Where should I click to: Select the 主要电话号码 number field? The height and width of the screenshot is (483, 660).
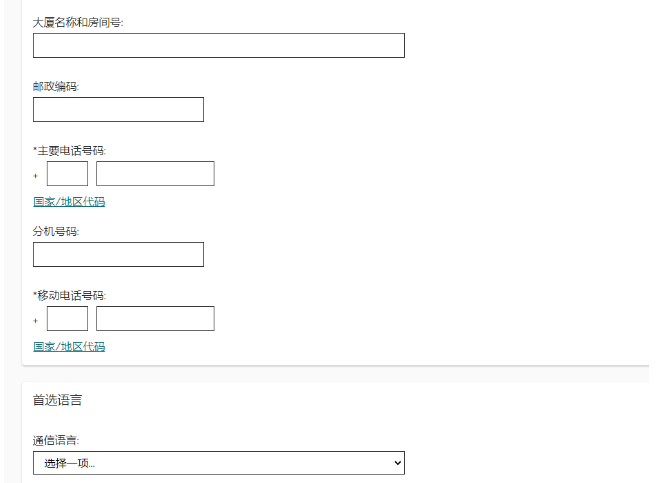(x=155, y=174)
